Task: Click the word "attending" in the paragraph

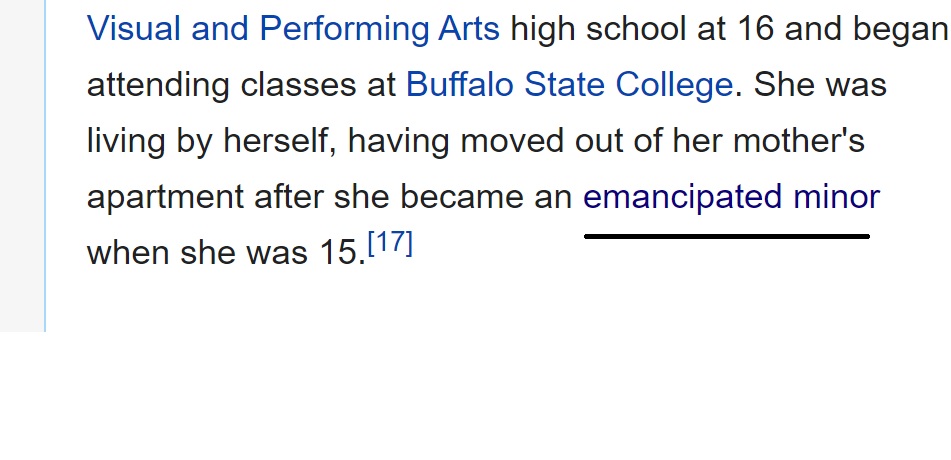Action: click(x=158, y=85)
